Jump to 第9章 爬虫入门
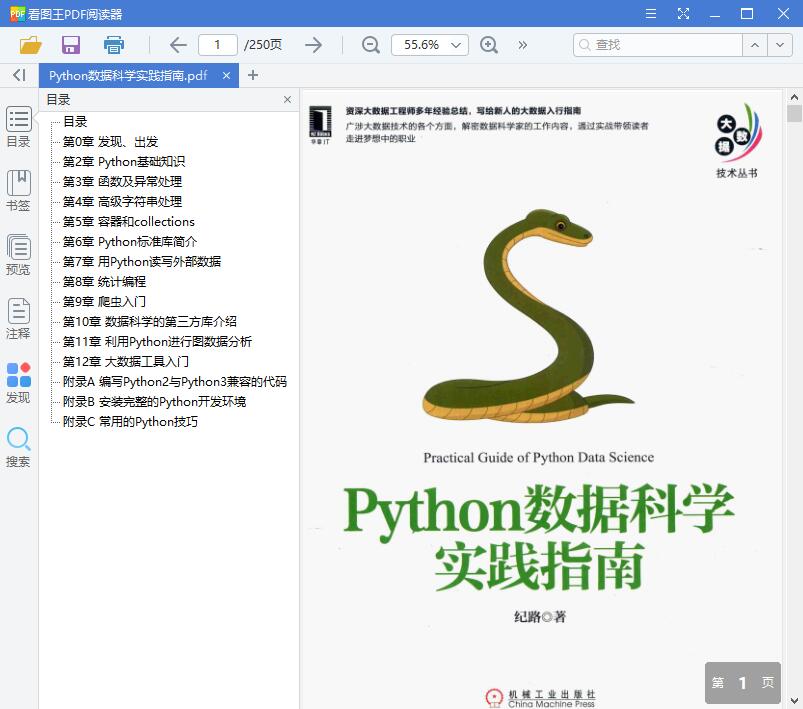Image resolution: width=803 pixels, height=709 pixels. click(104, 301)
